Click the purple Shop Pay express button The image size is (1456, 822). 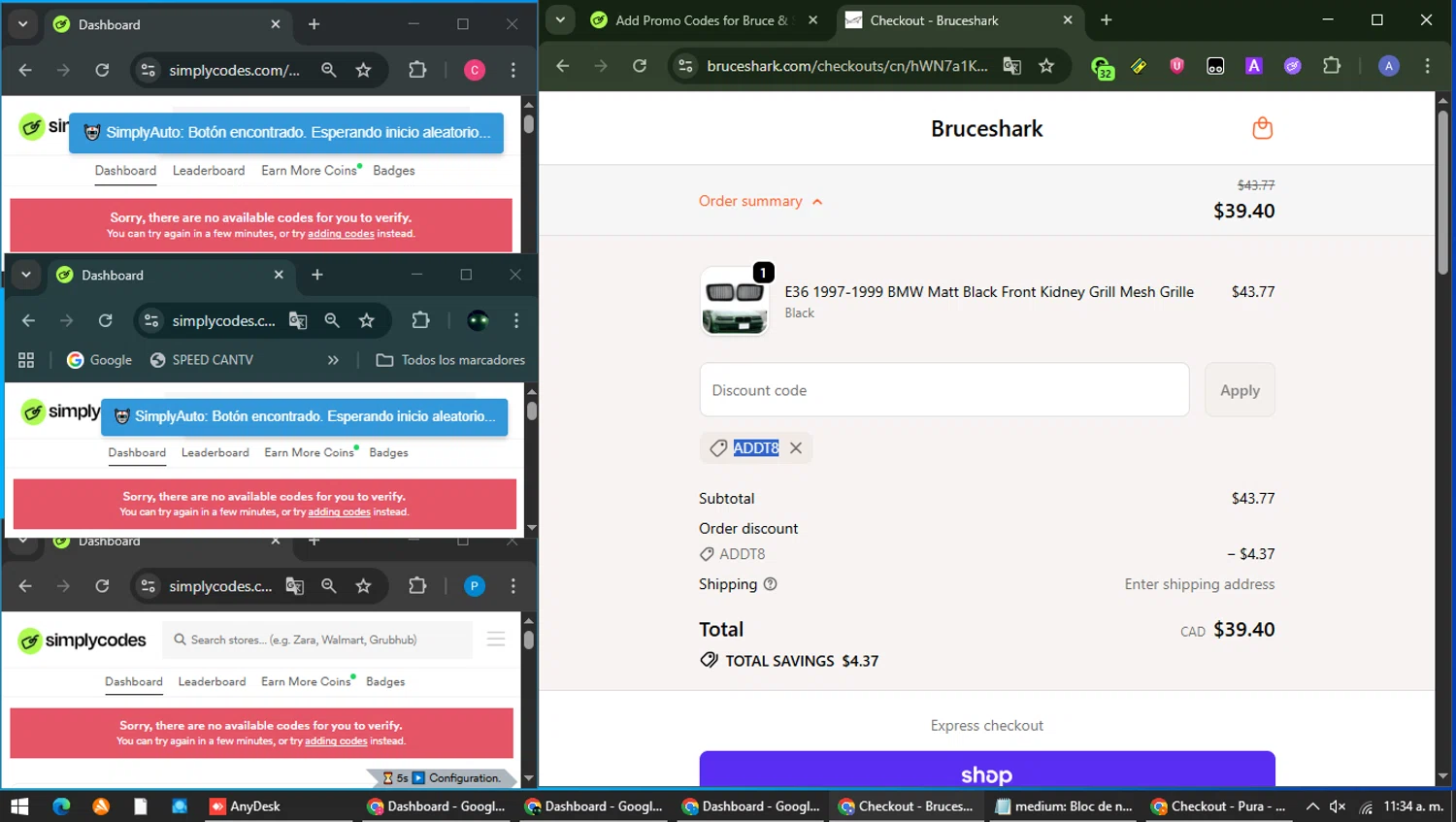point(987,769)
